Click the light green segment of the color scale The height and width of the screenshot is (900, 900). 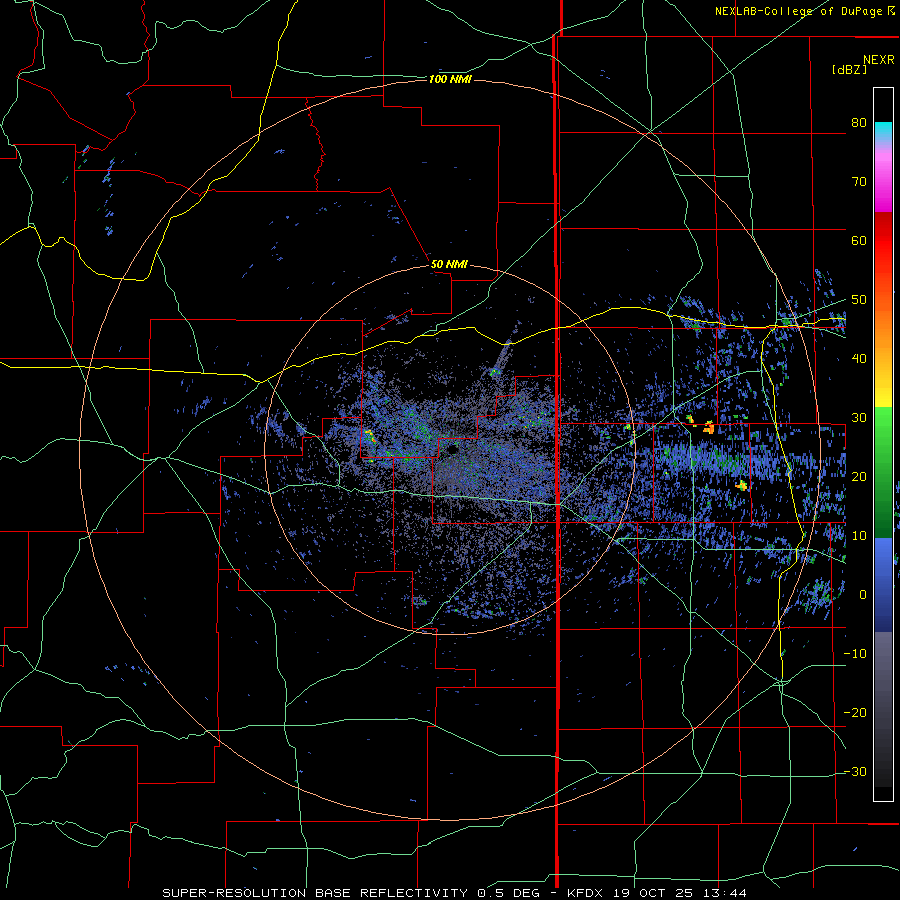pyautogui.click(x=883, y=430)
